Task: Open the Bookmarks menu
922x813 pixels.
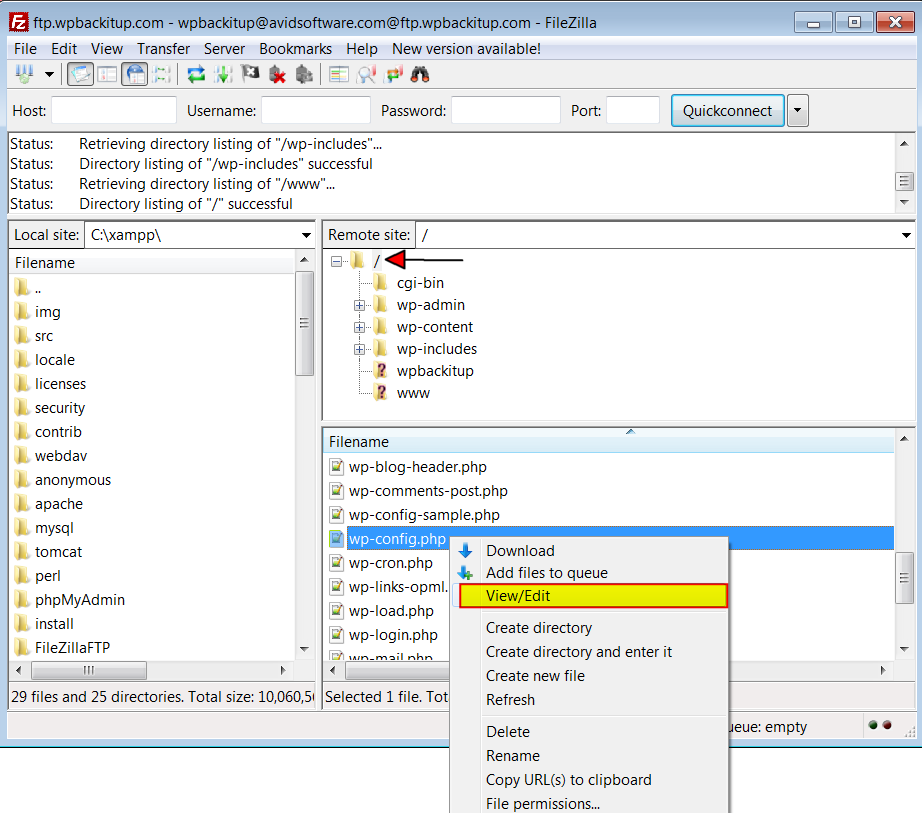Action: pos(295,49)
